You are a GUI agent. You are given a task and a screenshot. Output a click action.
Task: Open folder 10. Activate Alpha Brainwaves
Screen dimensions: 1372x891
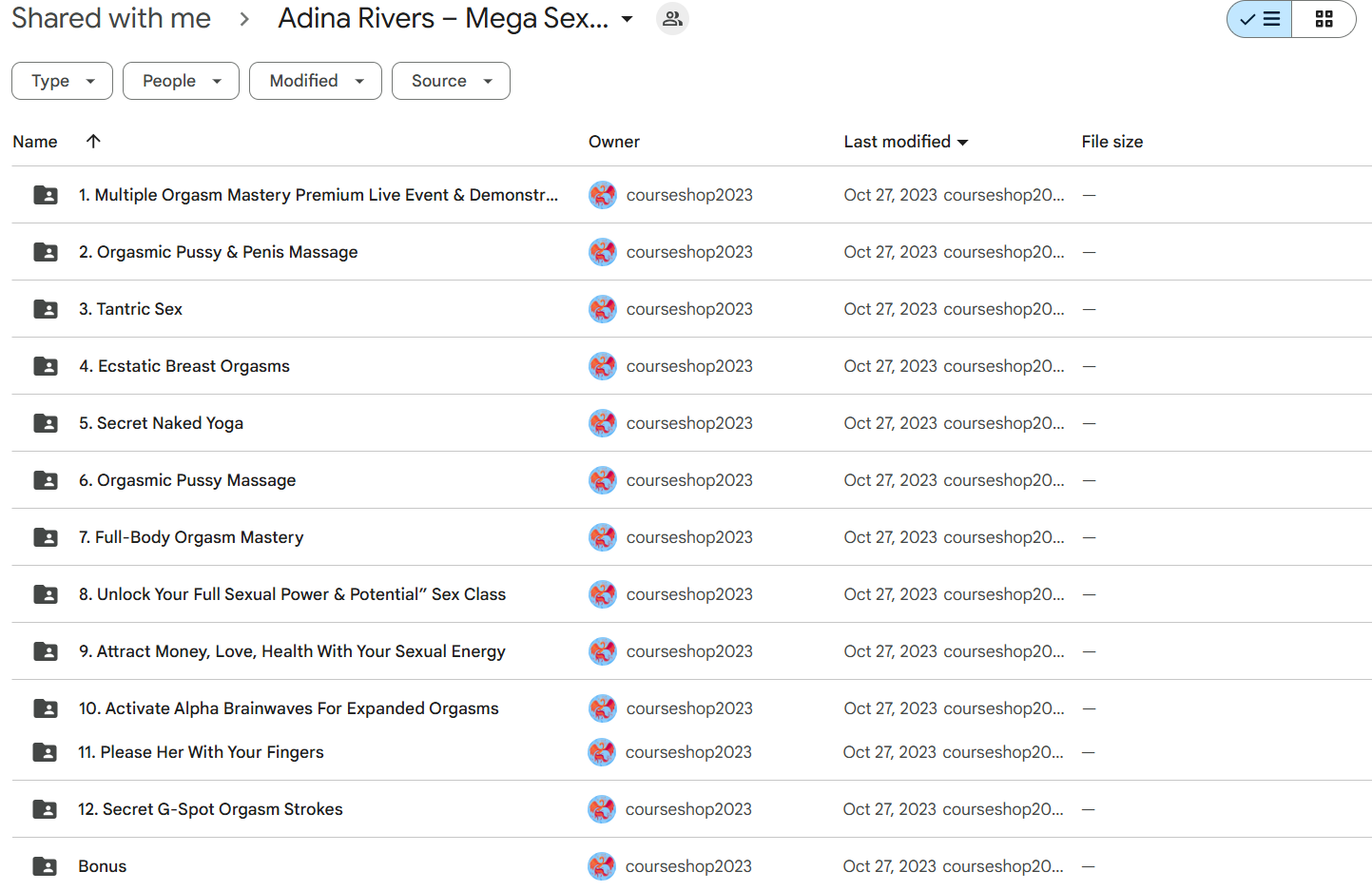pos(289,708)
